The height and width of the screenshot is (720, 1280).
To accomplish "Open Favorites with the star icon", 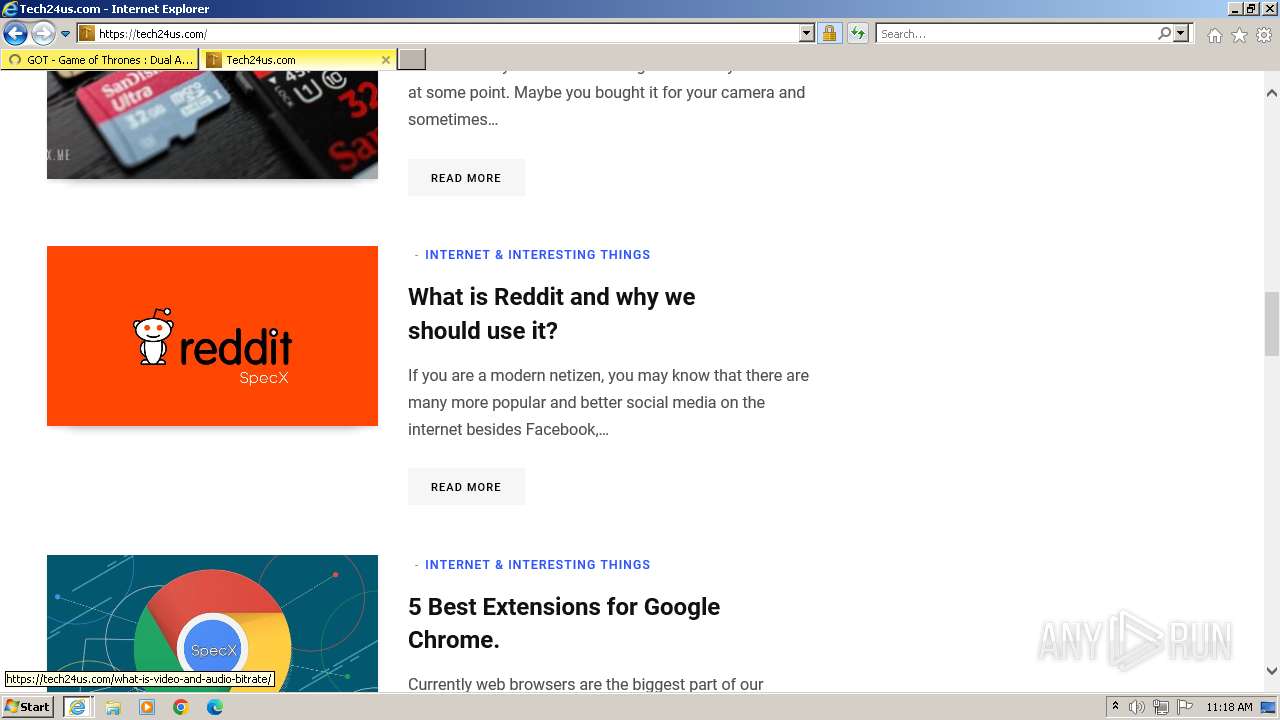I will tap(1239, 35).
